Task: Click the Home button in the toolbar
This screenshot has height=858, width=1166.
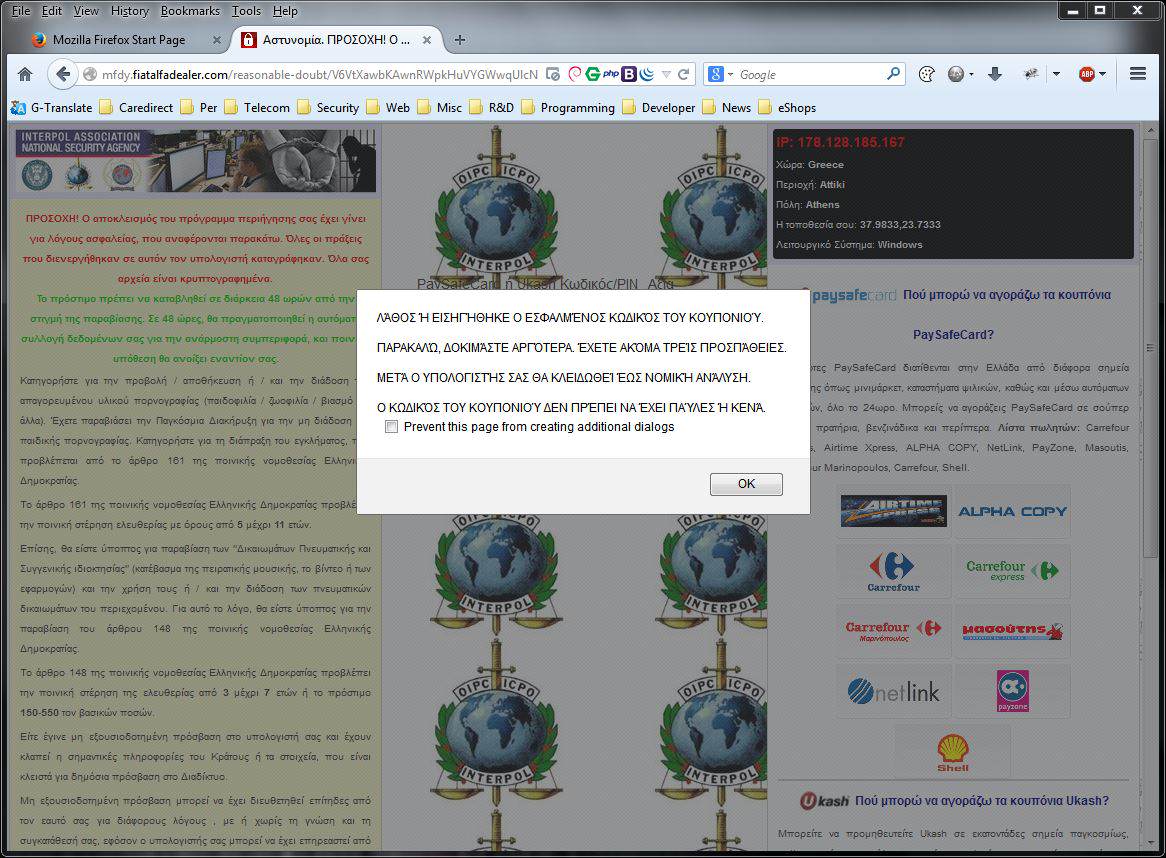Action: [25, 74]
